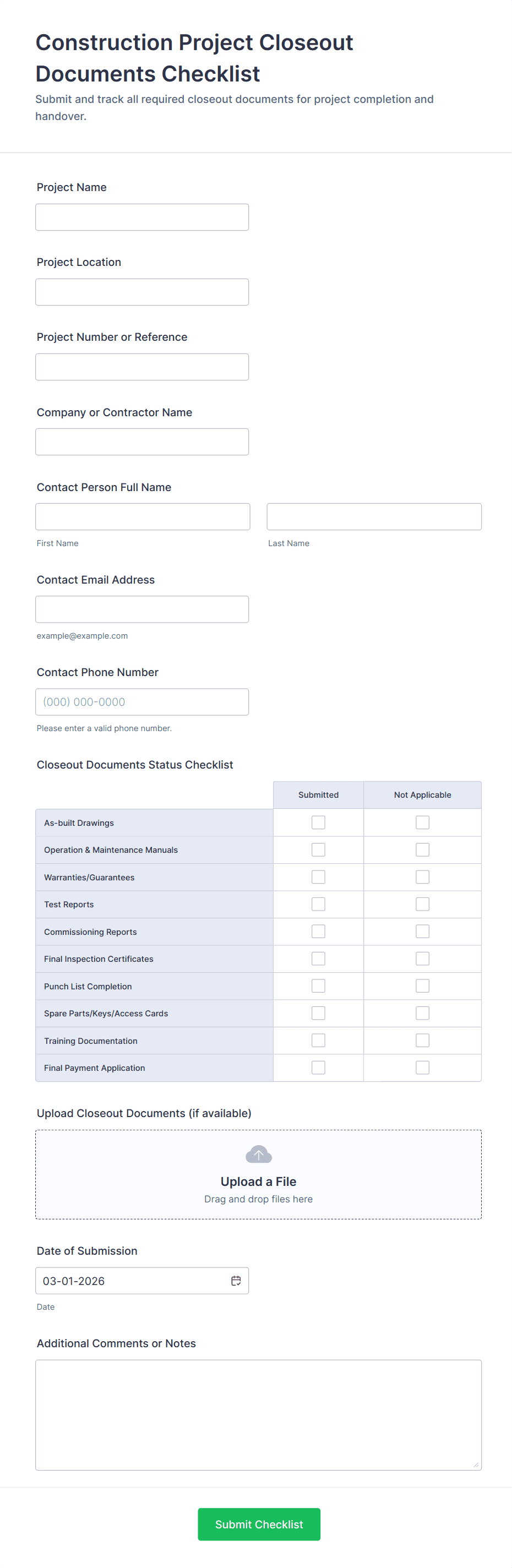The image size is (512, 1568).
Task: Check Submitted for As-built Drawings
Action: (318, 823)
